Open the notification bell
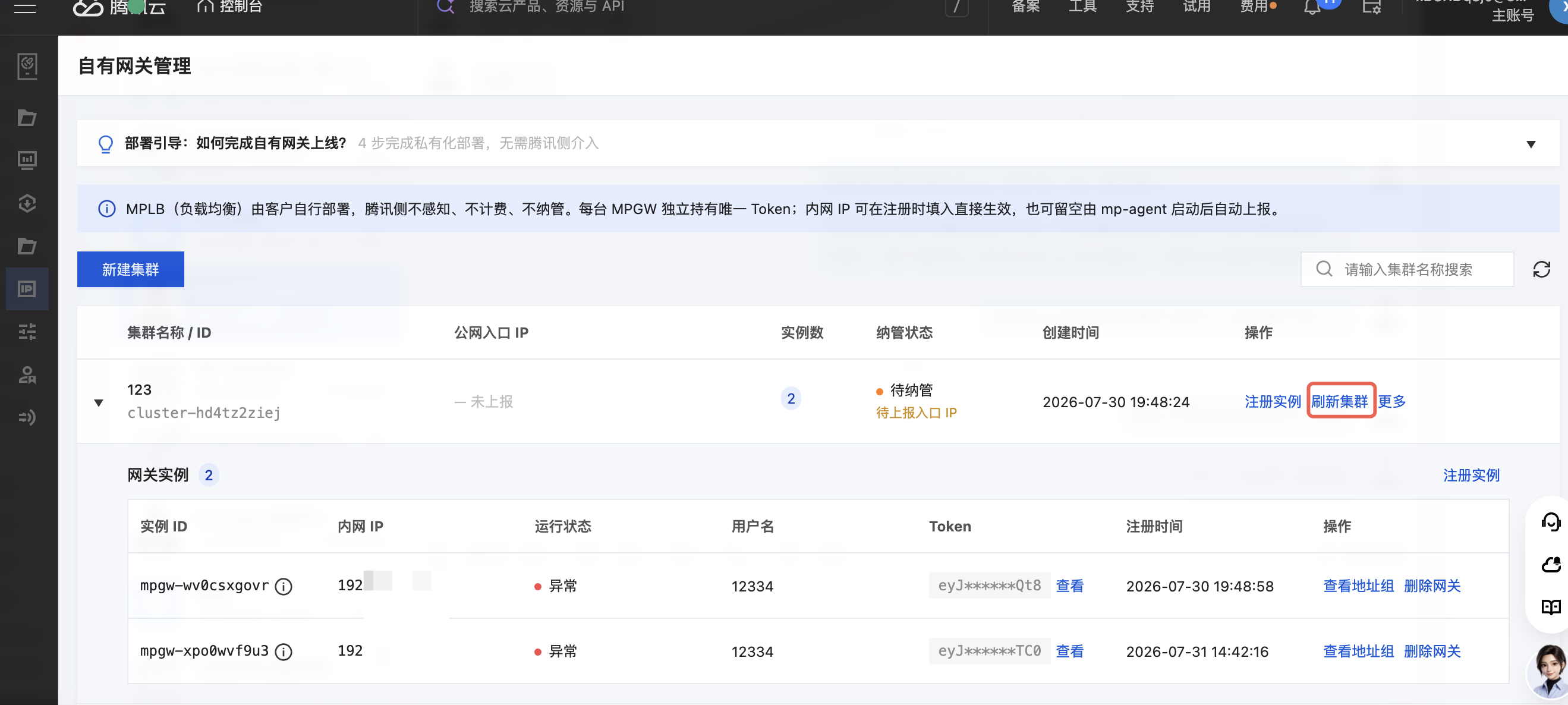The image size is (1568, 705). coord(1312,7)
